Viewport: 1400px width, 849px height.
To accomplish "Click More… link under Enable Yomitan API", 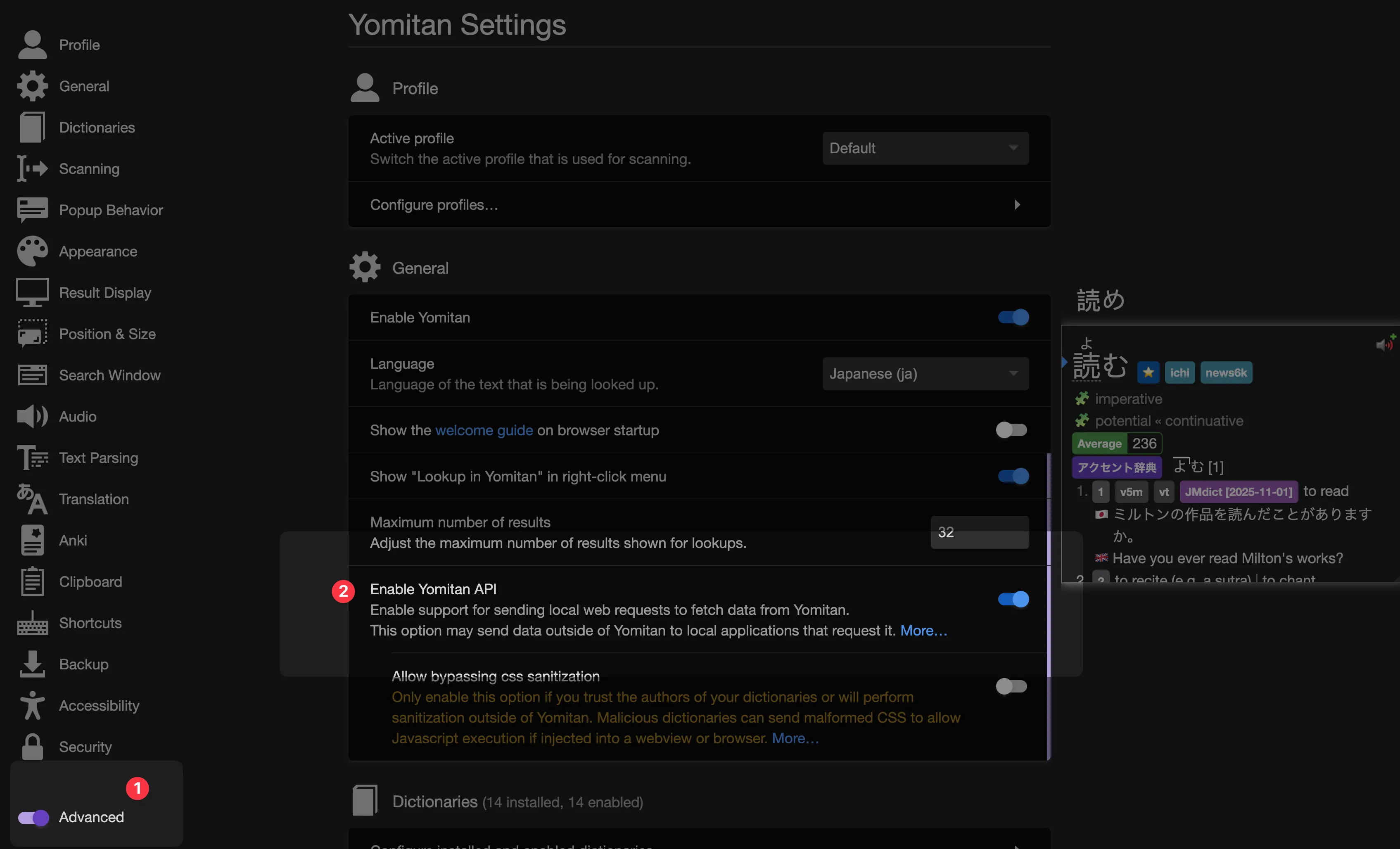I will point(924,630).
